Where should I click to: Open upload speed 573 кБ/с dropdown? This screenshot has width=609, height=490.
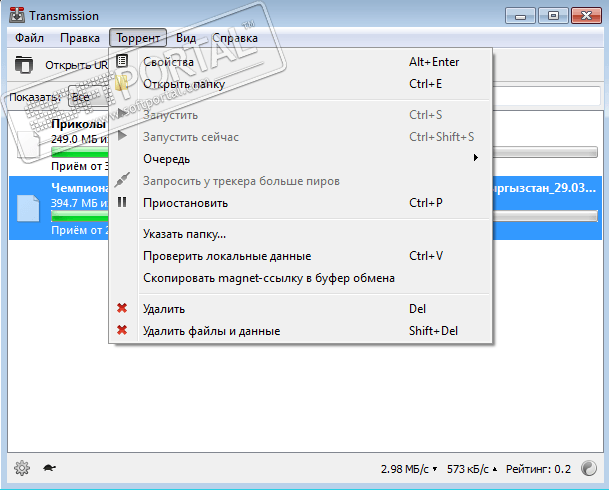click(x=472, y=469)
